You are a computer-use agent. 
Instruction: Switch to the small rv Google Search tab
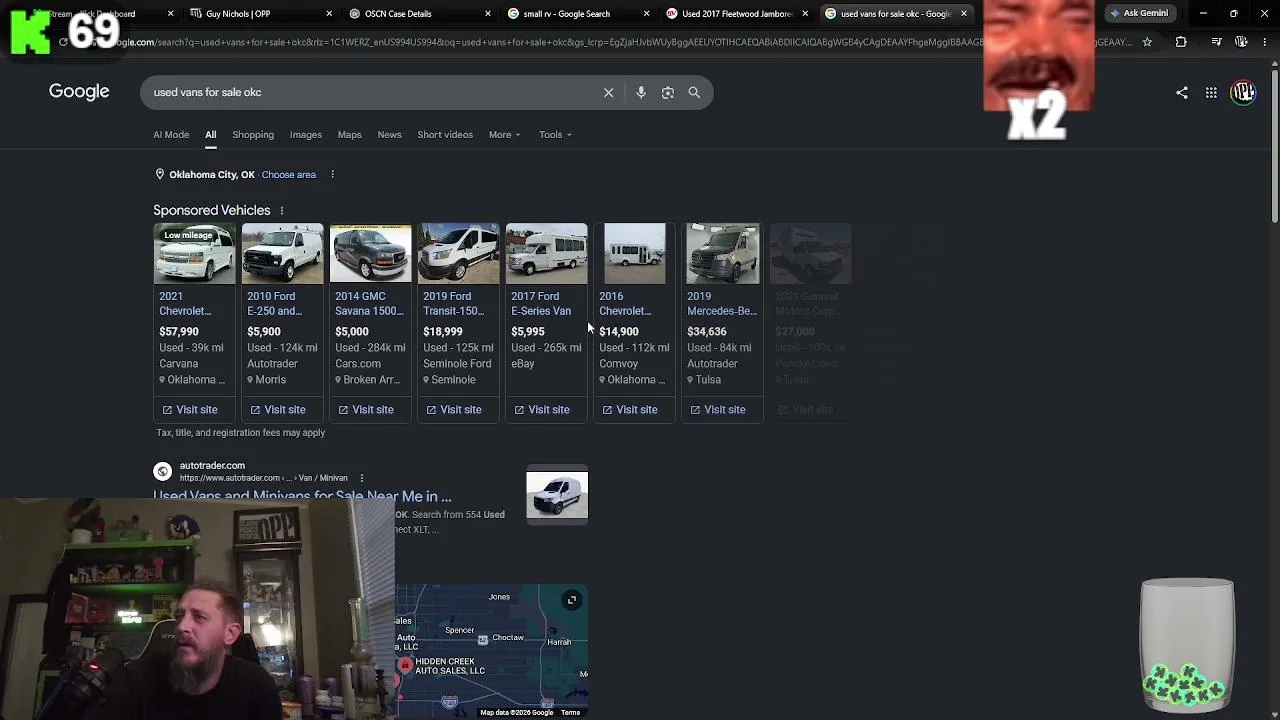[x=577, y=14]
